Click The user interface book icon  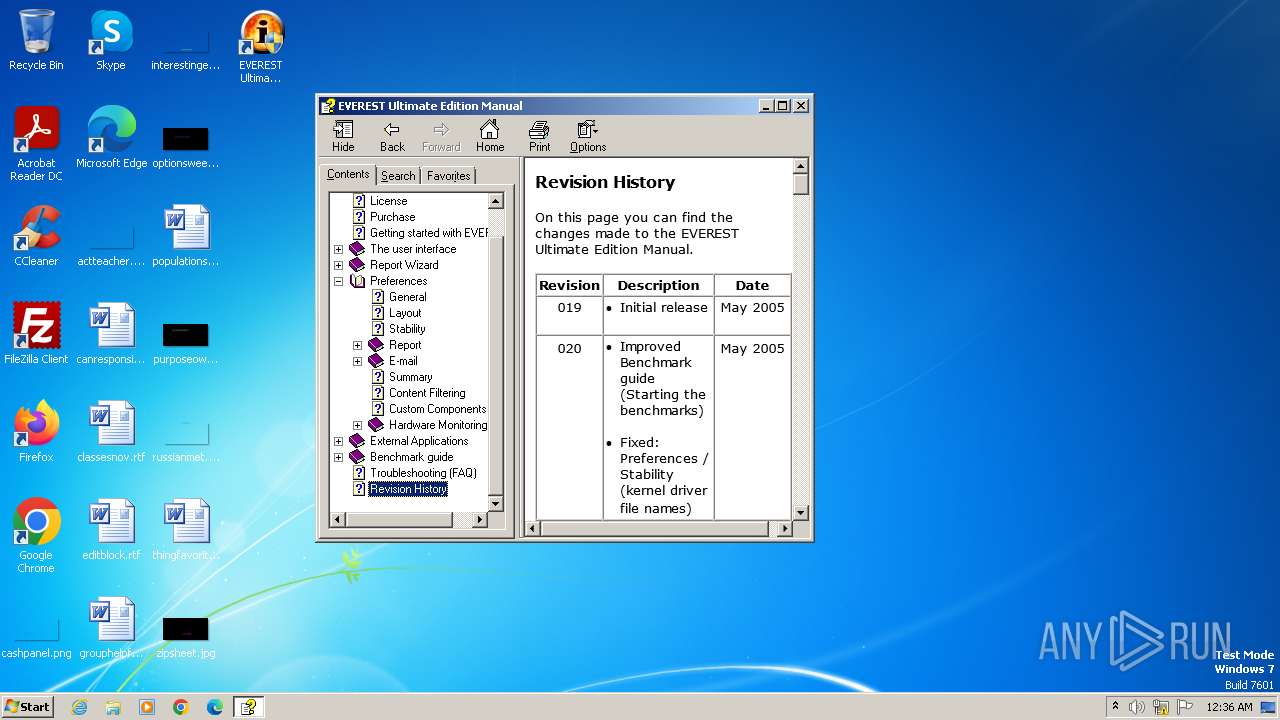(357, 249)
